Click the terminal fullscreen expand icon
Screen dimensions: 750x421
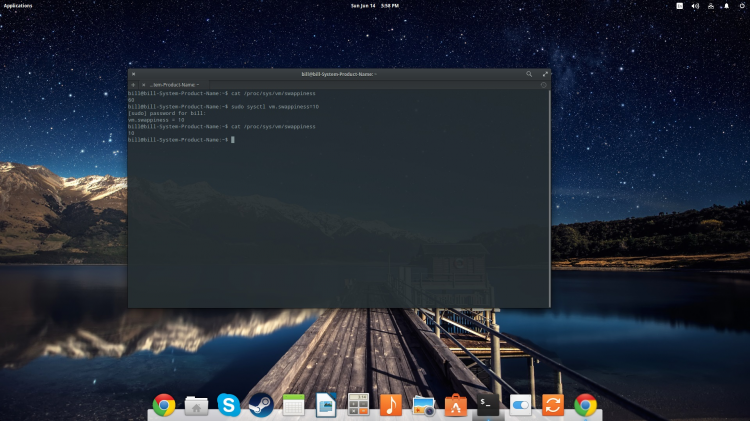pos(545,74)
